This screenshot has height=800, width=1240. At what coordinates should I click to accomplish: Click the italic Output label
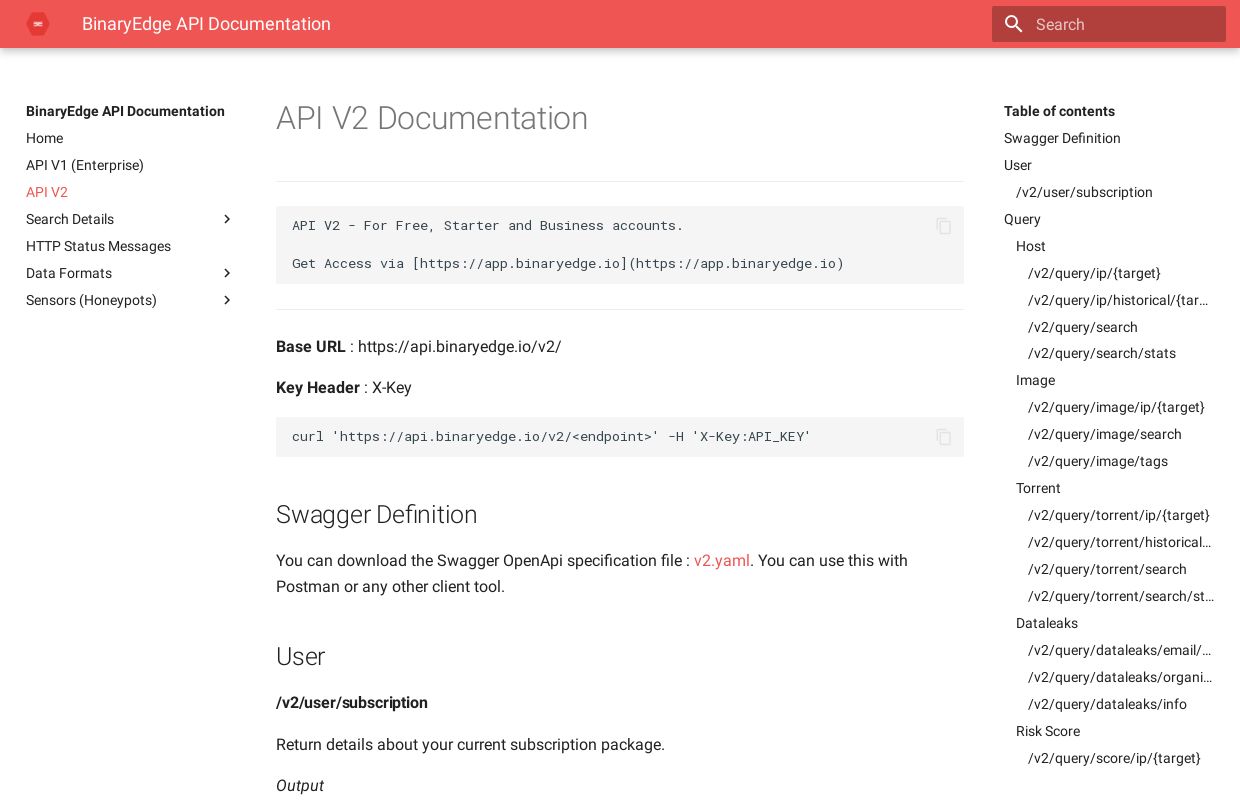coord(300,786)
